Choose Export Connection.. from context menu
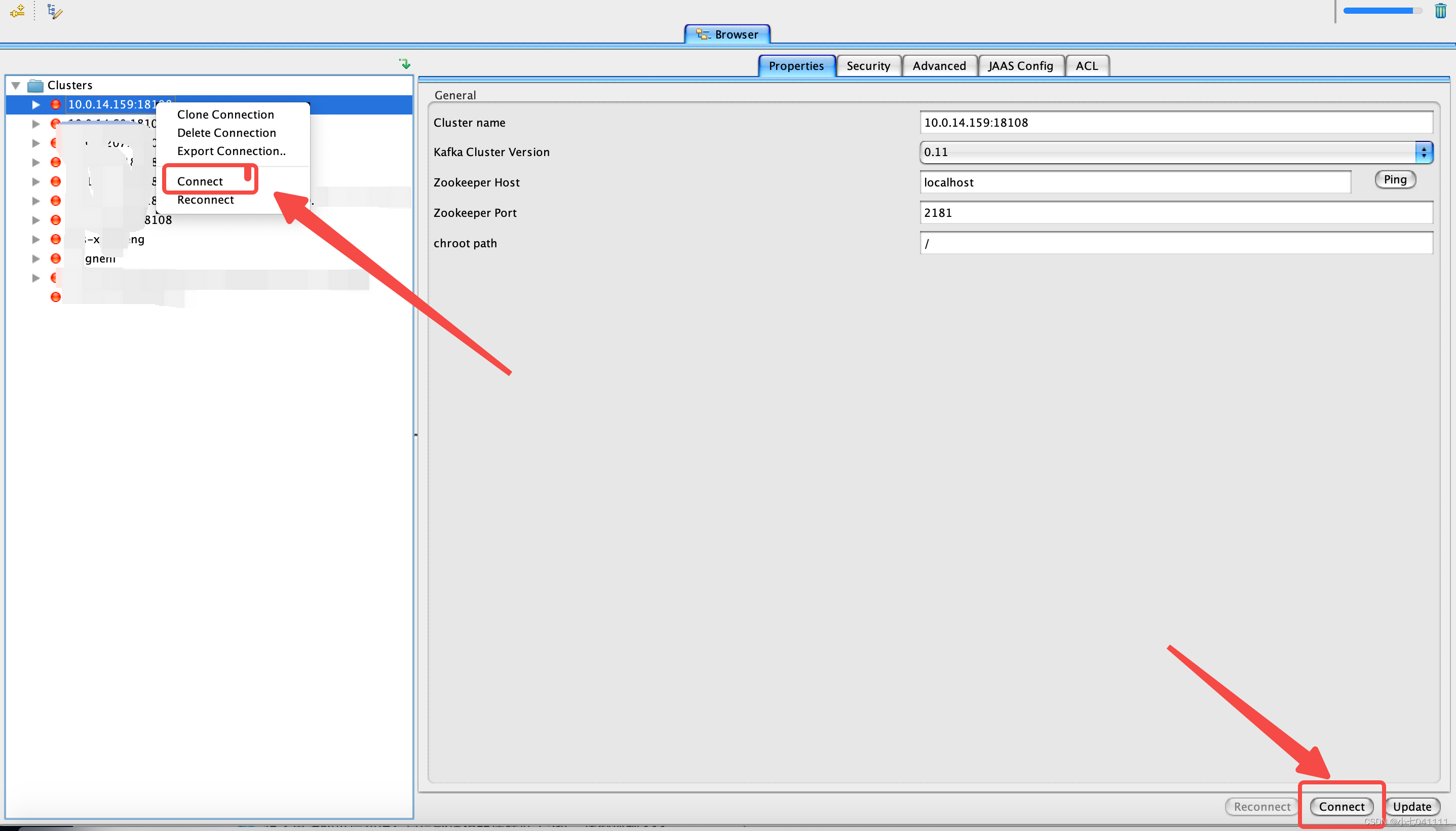This screenshot has height=831, width=1456. coord(231,150)
